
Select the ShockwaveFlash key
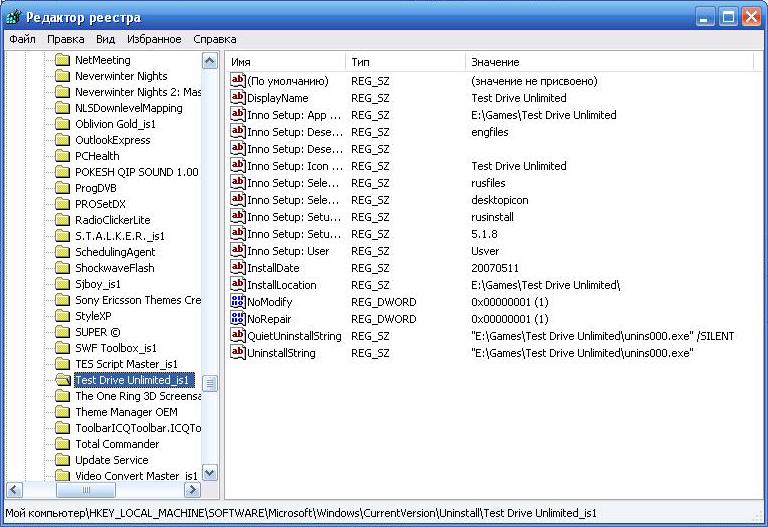click(115, 268)
